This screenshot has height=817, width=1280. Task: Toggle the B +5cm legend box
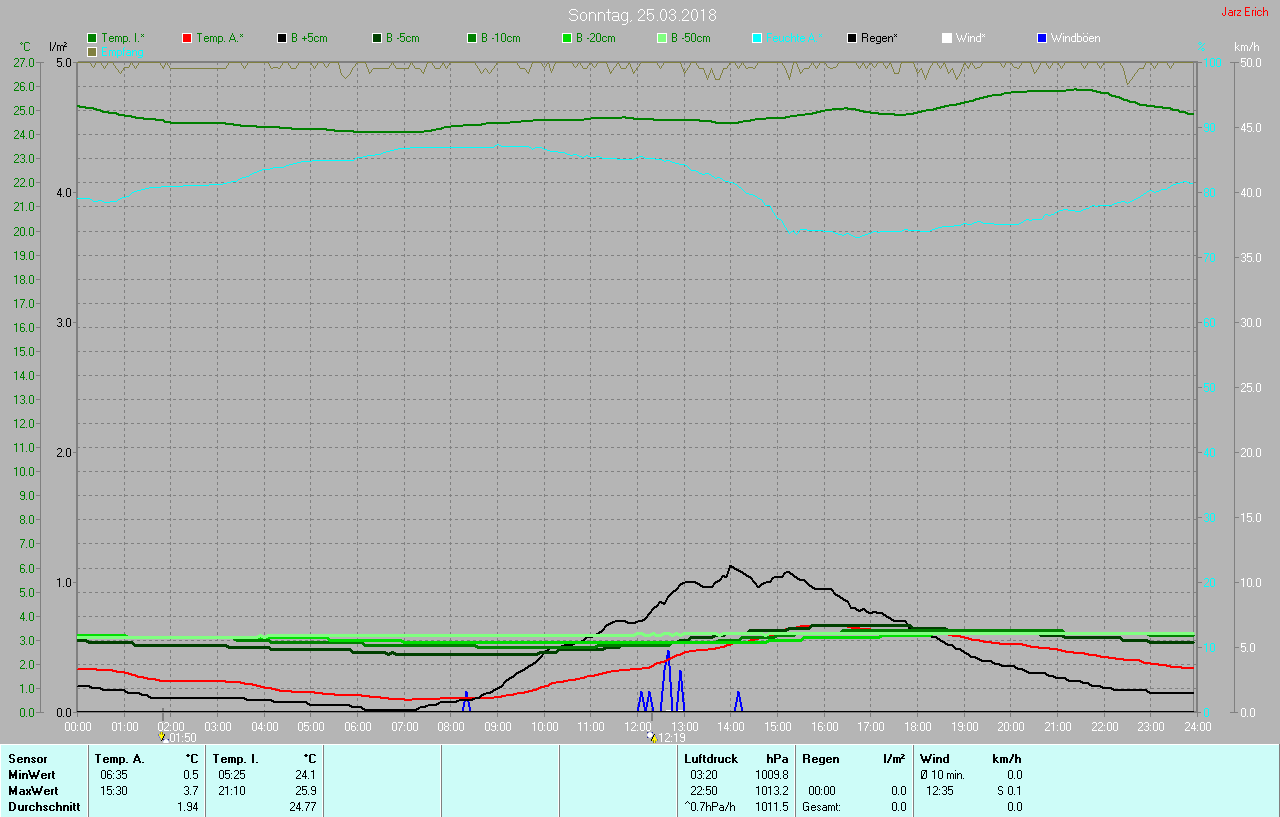[x=282, y=38]
